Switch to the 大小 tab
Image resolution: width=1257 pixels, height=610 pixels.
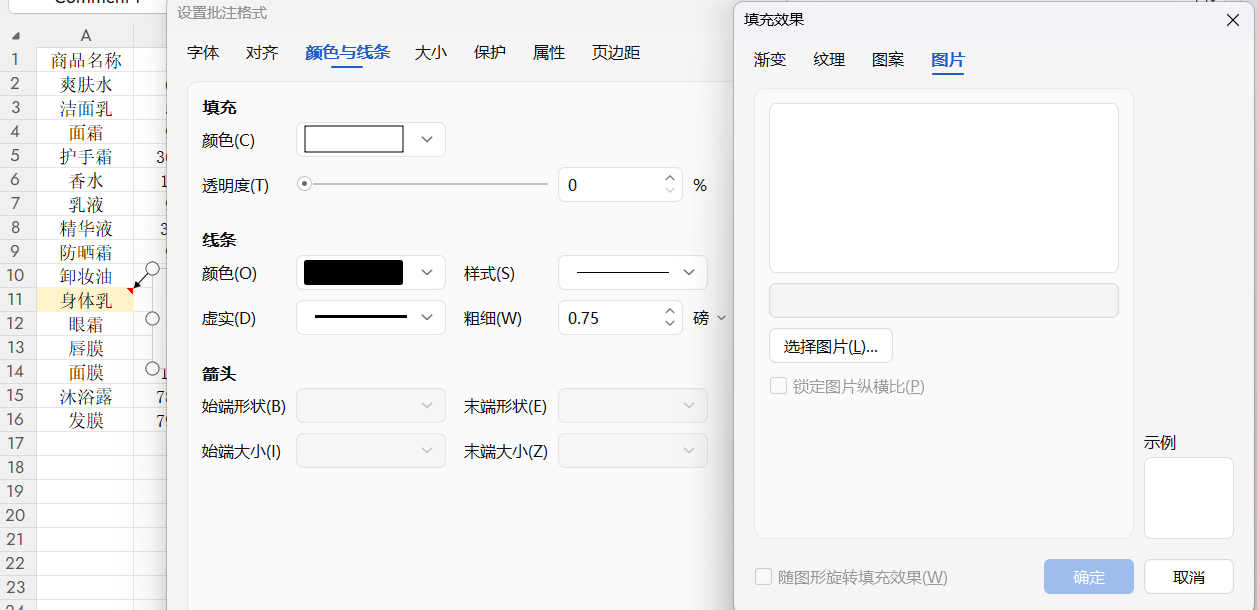[430, 52]
